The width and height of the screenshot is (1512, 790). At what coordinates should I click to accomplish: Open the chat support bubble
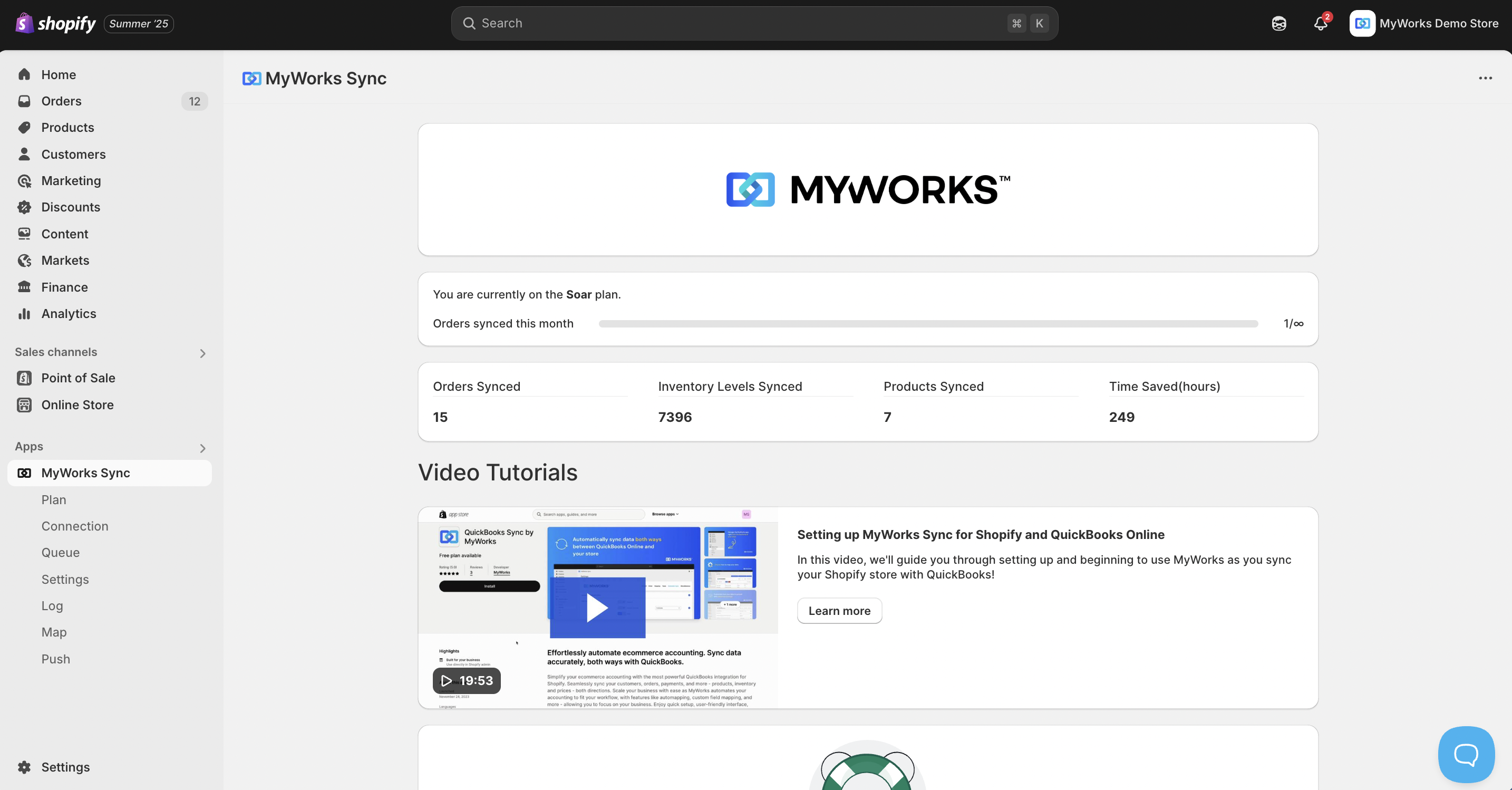tap(1466, 754)
